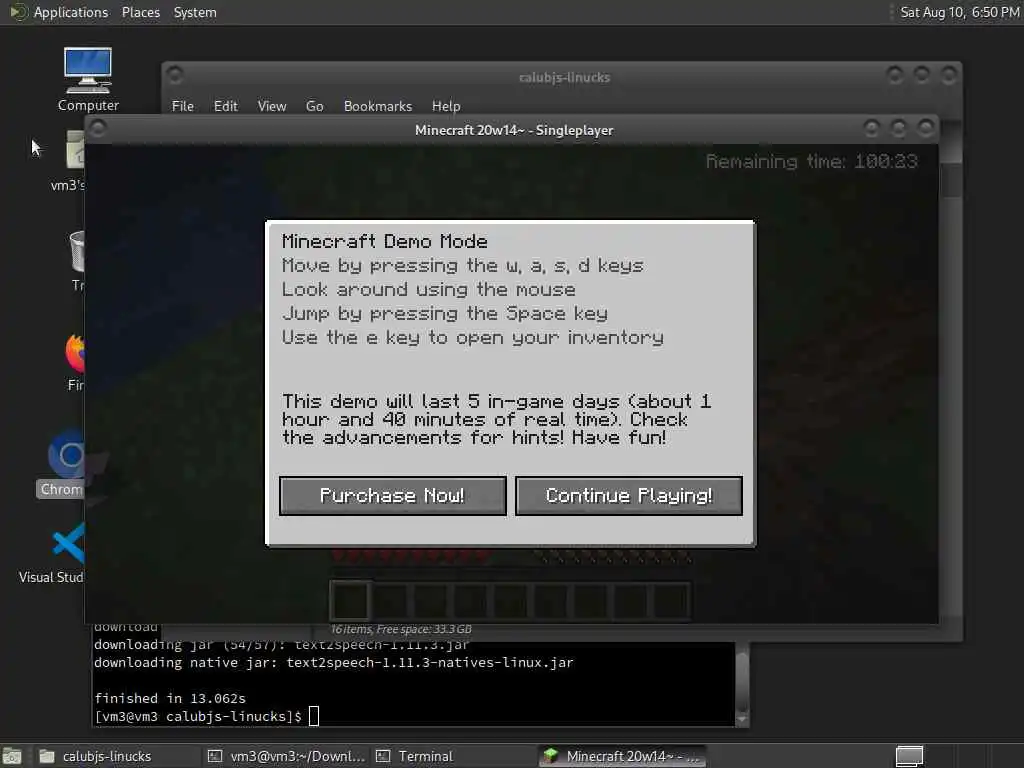The image size is (1024, 768).
Task: Open Go menu in file manager window
Action: pyautogui.click(x=314, y=106)
